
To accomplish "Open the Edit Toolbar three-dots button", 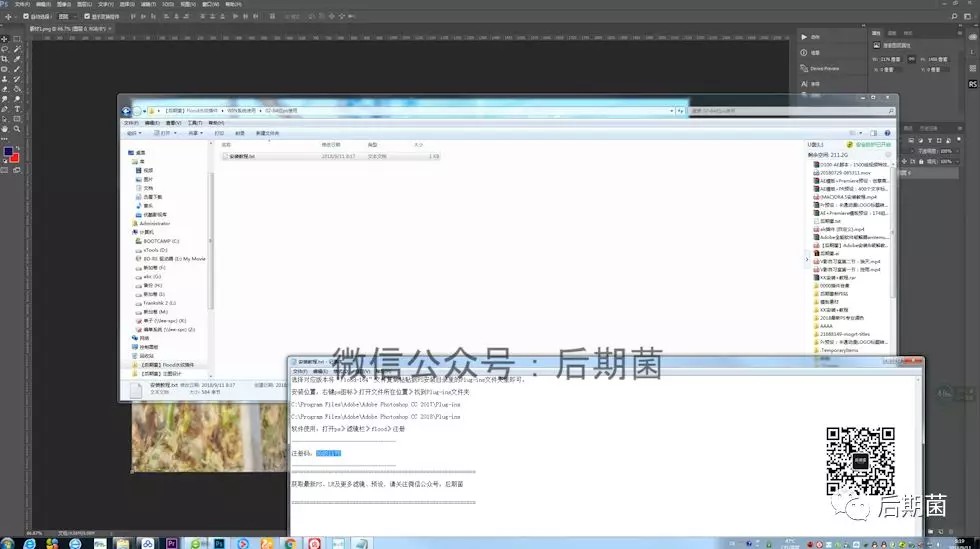I will (4, 139).
